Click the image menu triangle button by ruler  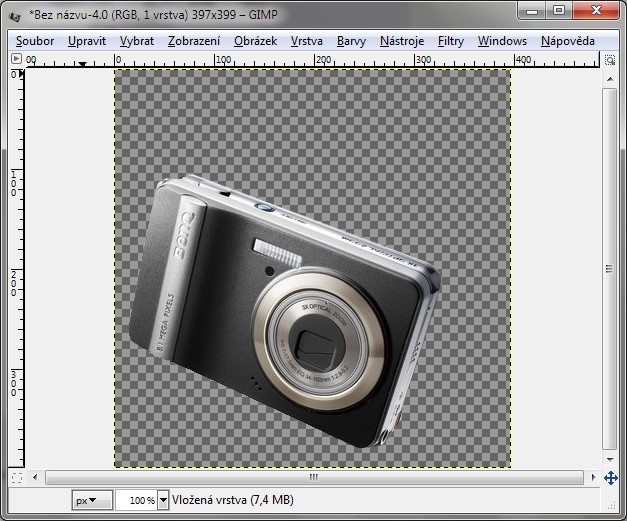[16, 59]
